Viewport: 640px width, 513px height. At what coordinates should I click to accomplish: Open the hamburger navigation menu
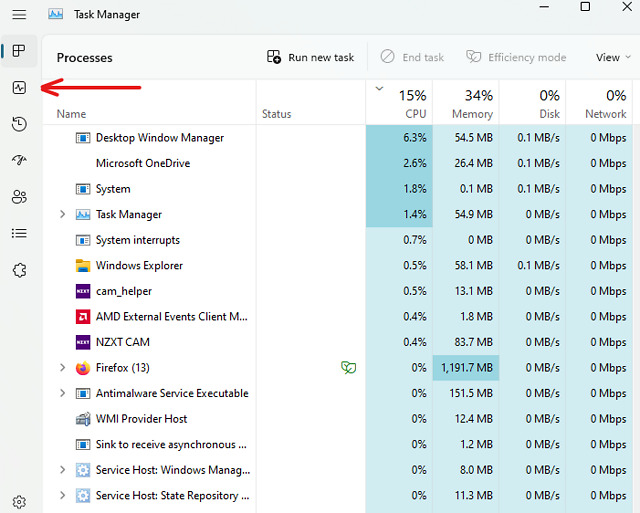pyautogui.click(x=19, y=15)
